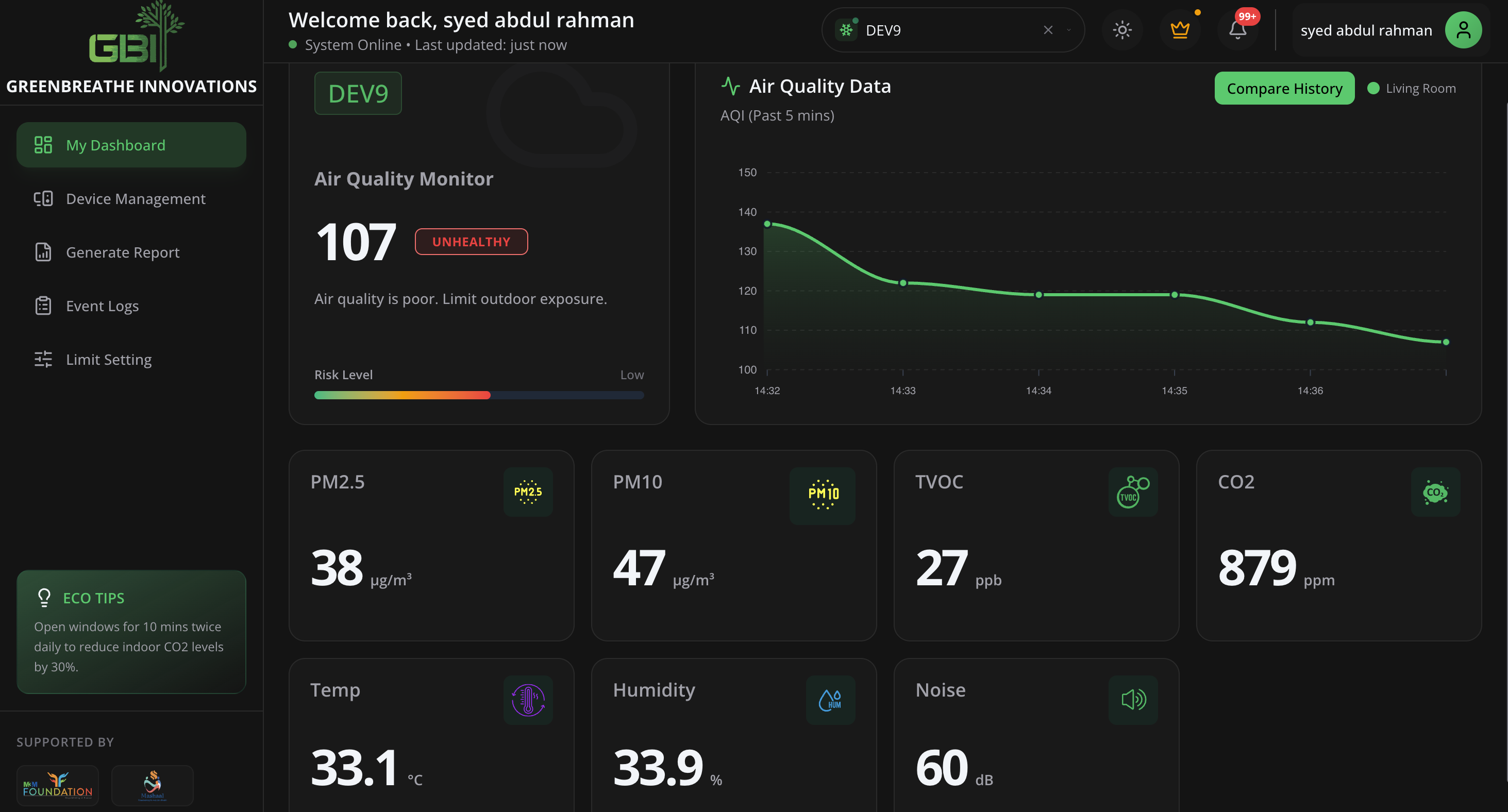Screen dimensions: 1508x812
Task: Click the Event Logs clipboard icon
Action: (43, 306)
